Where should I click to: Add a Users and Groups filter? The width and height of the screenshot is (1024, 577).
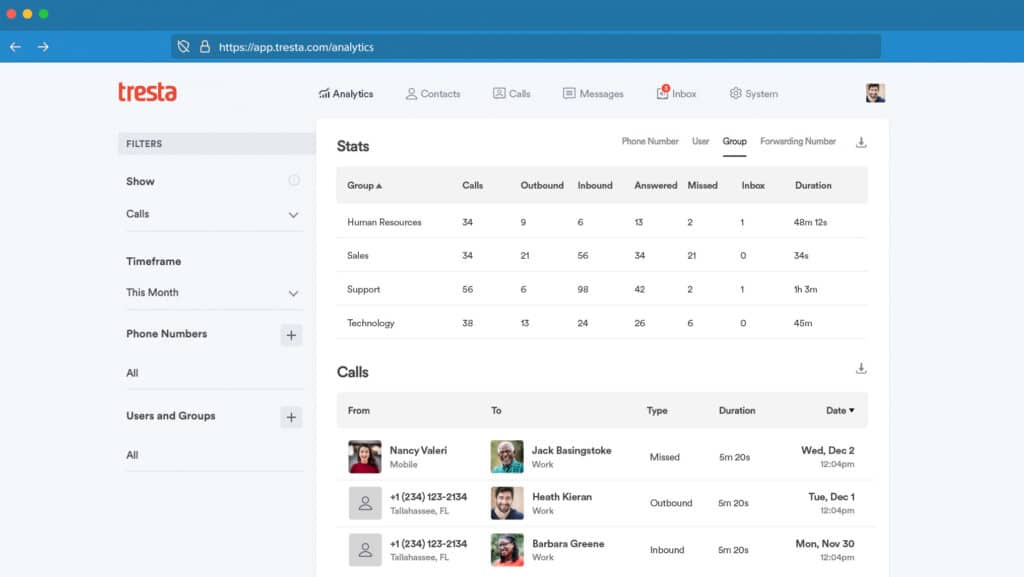291,417
